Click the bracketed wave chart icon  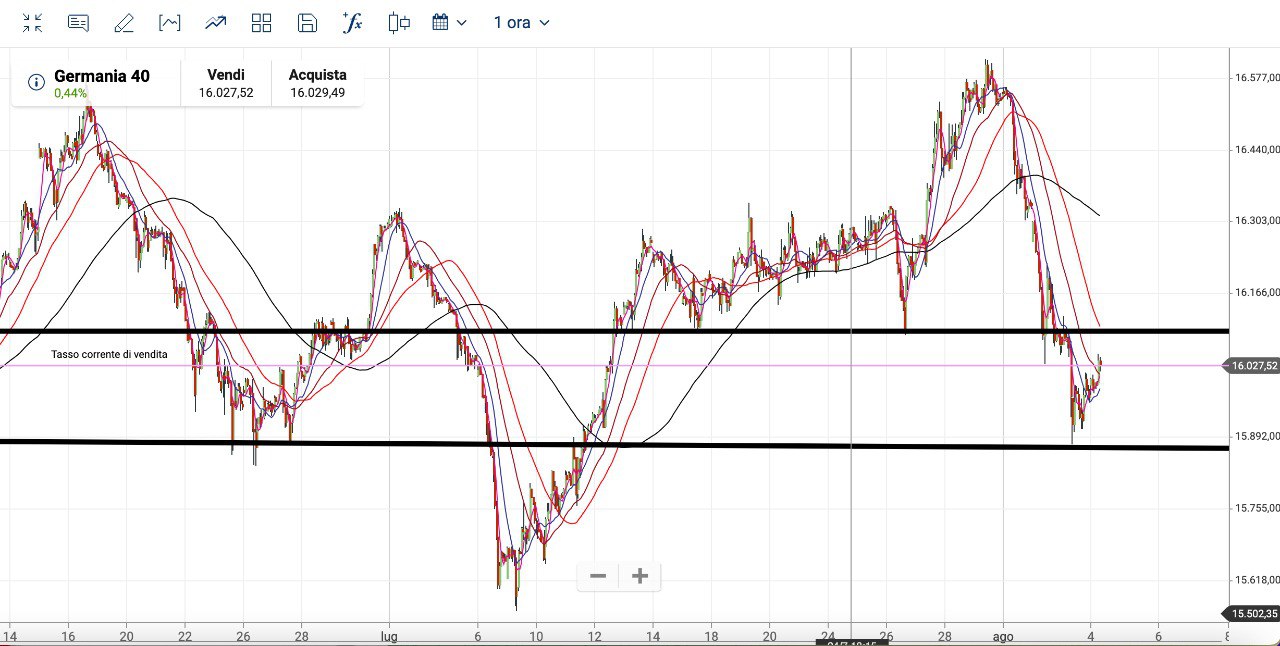[x=170, y=23]
